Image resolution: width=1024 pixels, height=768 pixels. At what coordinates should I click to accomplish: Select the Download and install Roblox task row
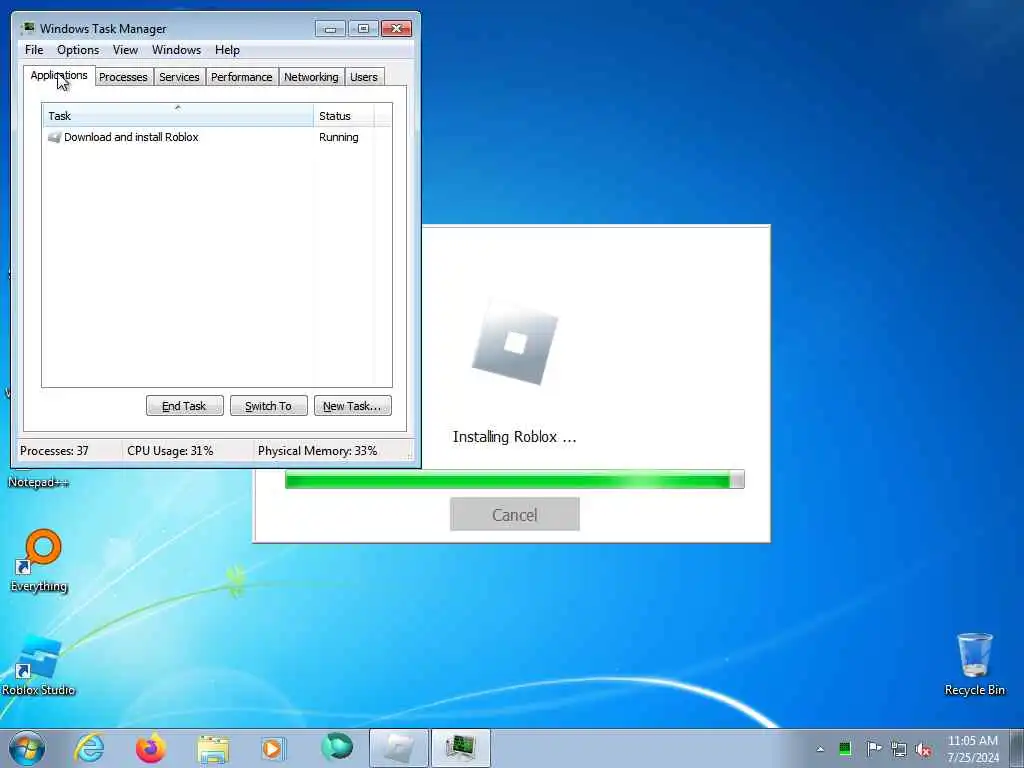pyautogui.click(x=217, y=137)
